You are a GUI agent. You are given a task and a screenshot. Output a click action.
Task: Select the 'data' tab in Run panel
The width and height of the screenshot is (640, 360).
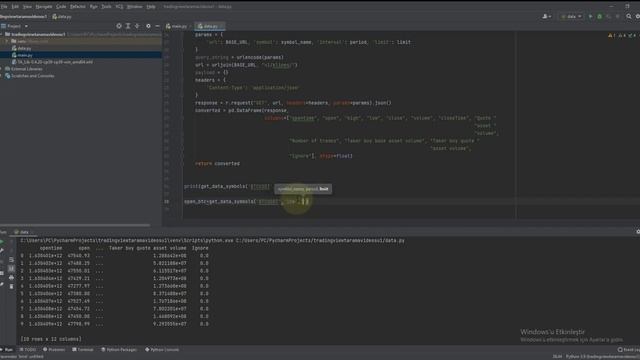(x=22, y=232)
